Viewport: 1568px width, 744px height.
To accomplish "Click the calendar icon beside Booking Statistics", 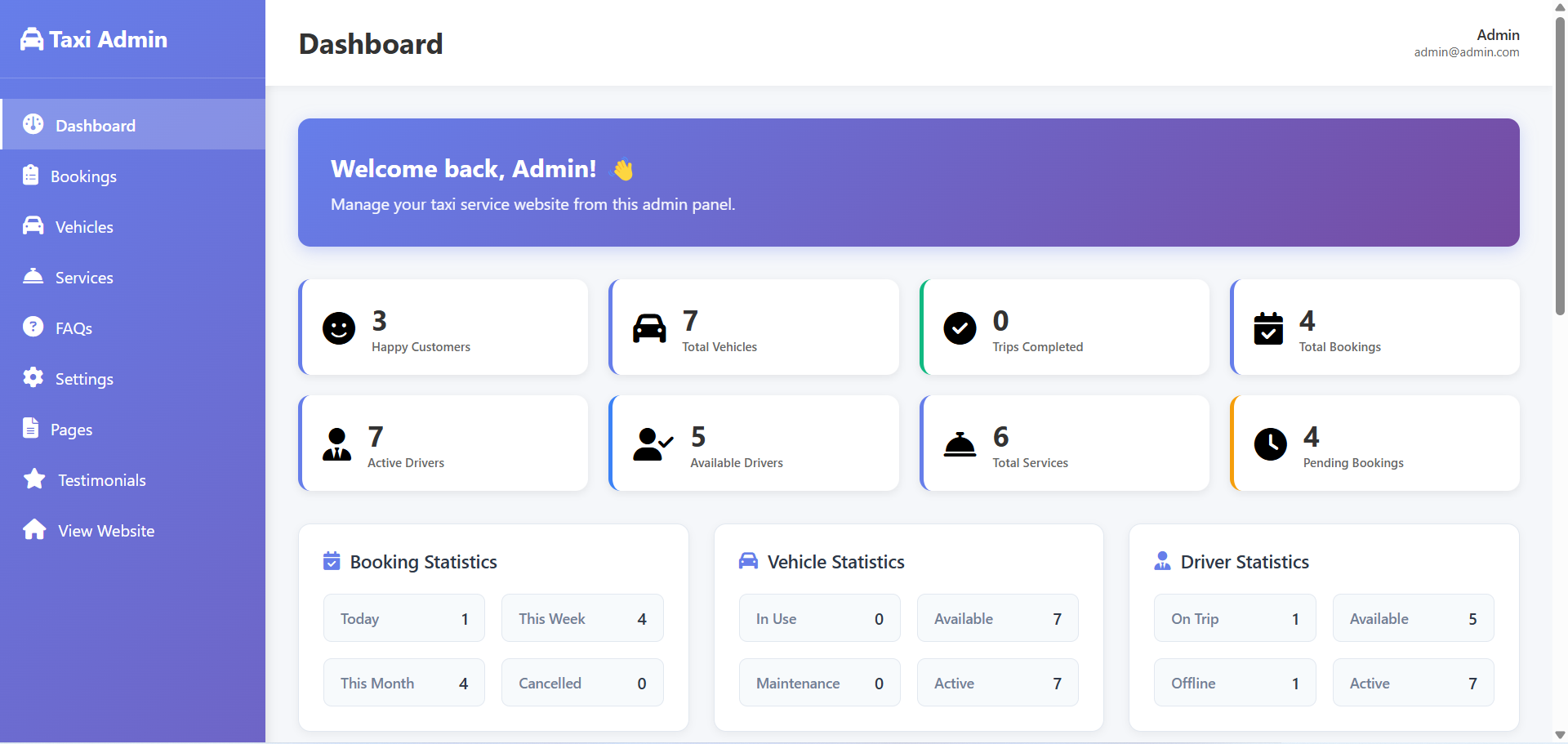I will tap(332, 561).
